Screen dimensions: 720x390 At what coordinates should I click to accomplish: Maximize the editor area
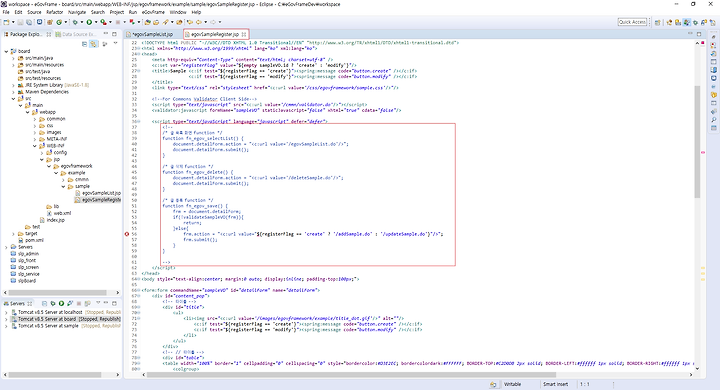click(x=699, y=34)
